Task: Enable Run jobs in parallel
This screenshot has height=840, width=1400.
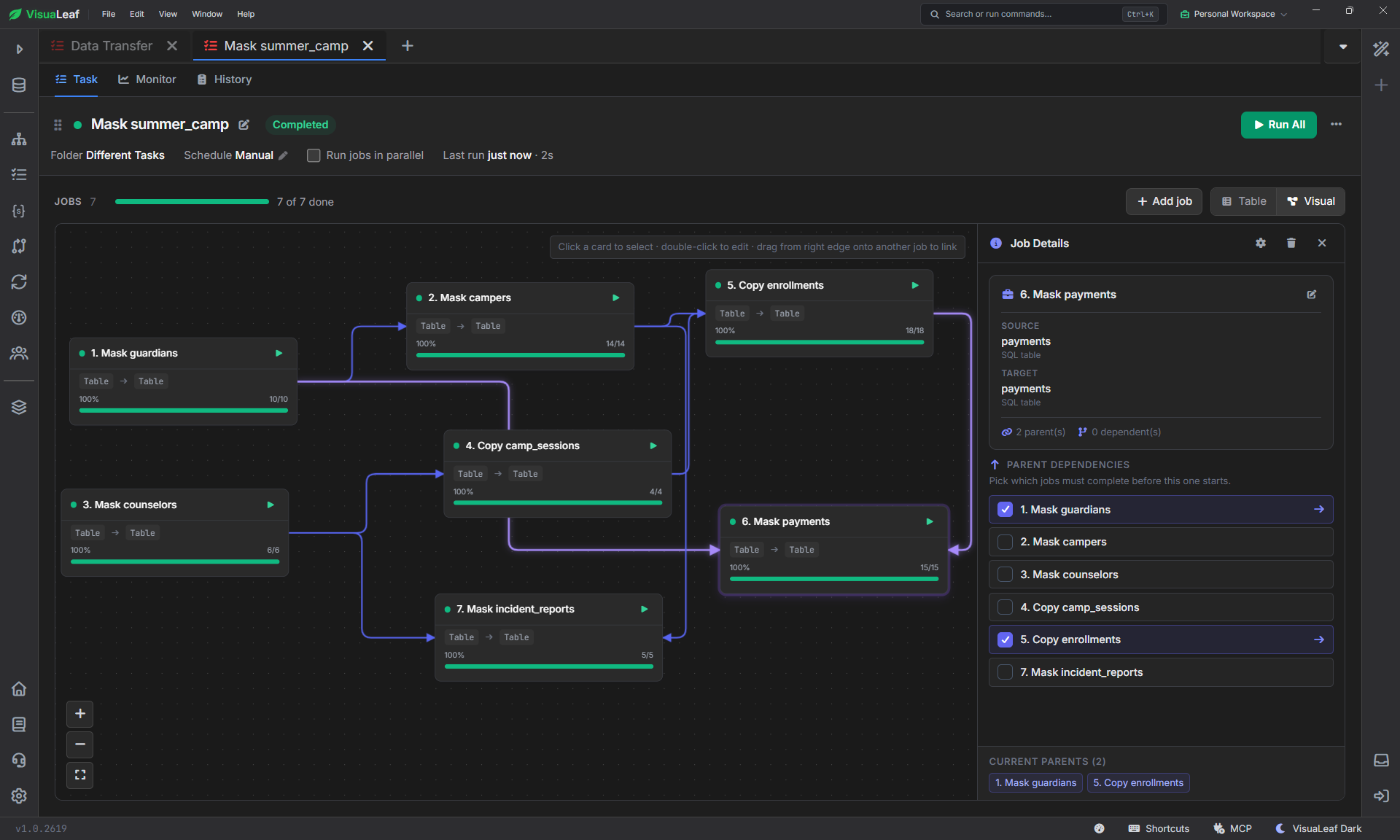Action: point(314,155)
